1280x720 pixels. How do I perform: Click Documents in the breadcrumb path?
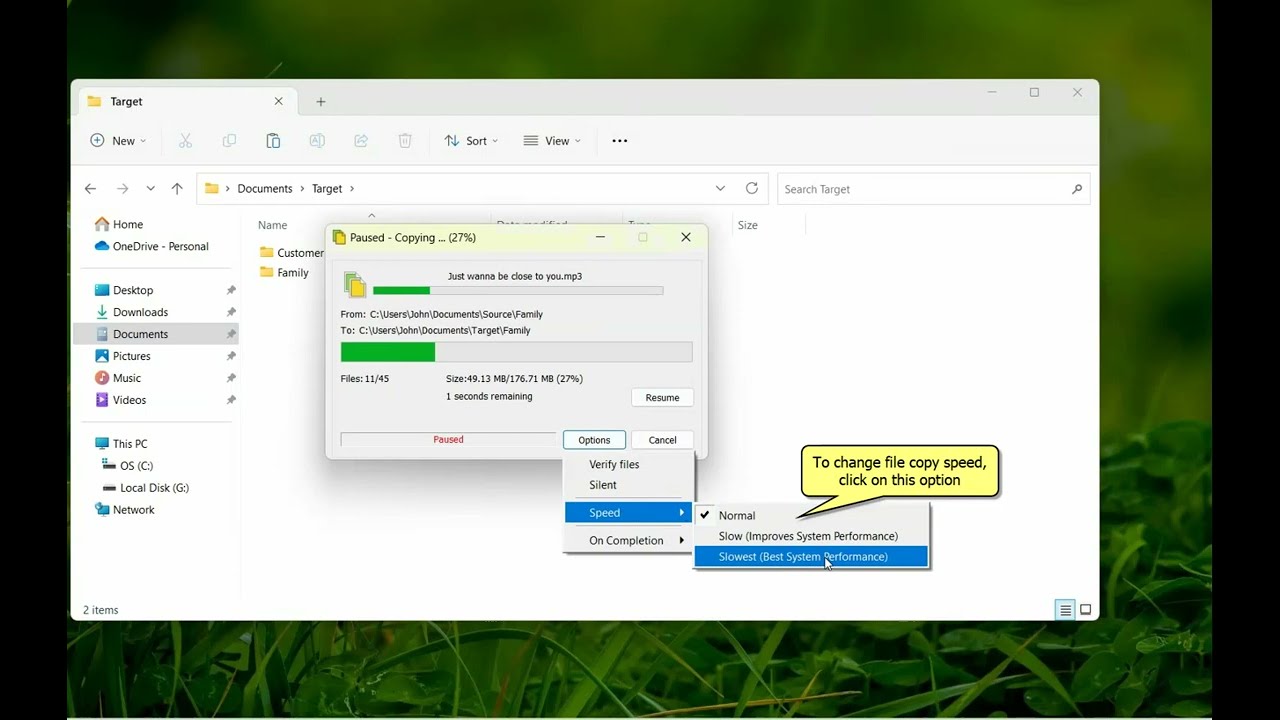coord(265,189)
